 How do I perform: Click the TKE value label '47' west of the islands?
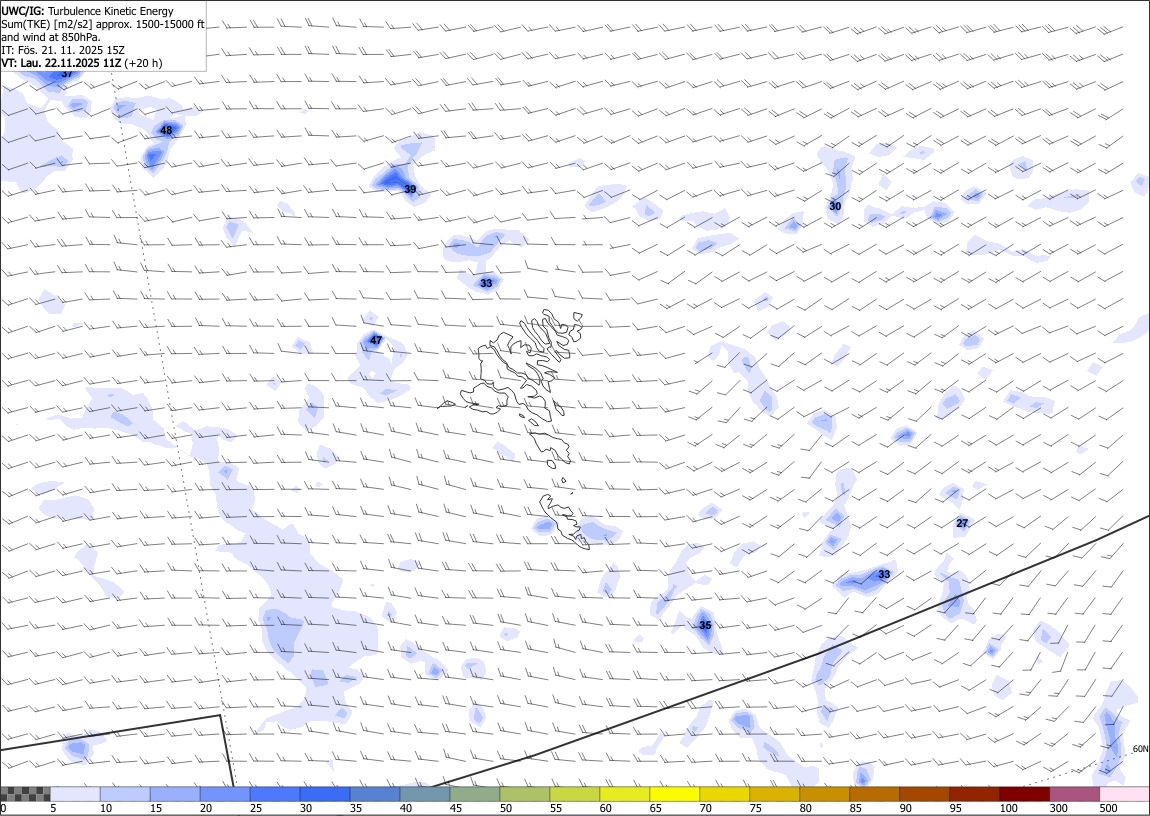pos(376,340)
